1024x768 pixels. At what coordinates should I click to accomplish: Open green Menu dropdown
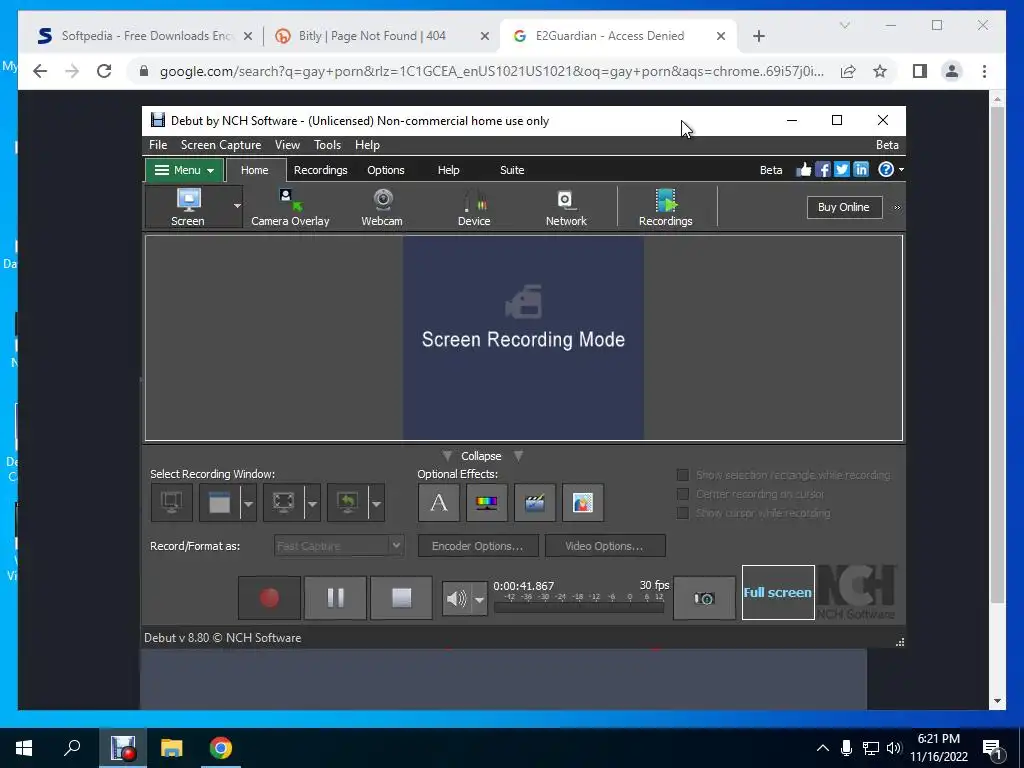coord(185,170)
